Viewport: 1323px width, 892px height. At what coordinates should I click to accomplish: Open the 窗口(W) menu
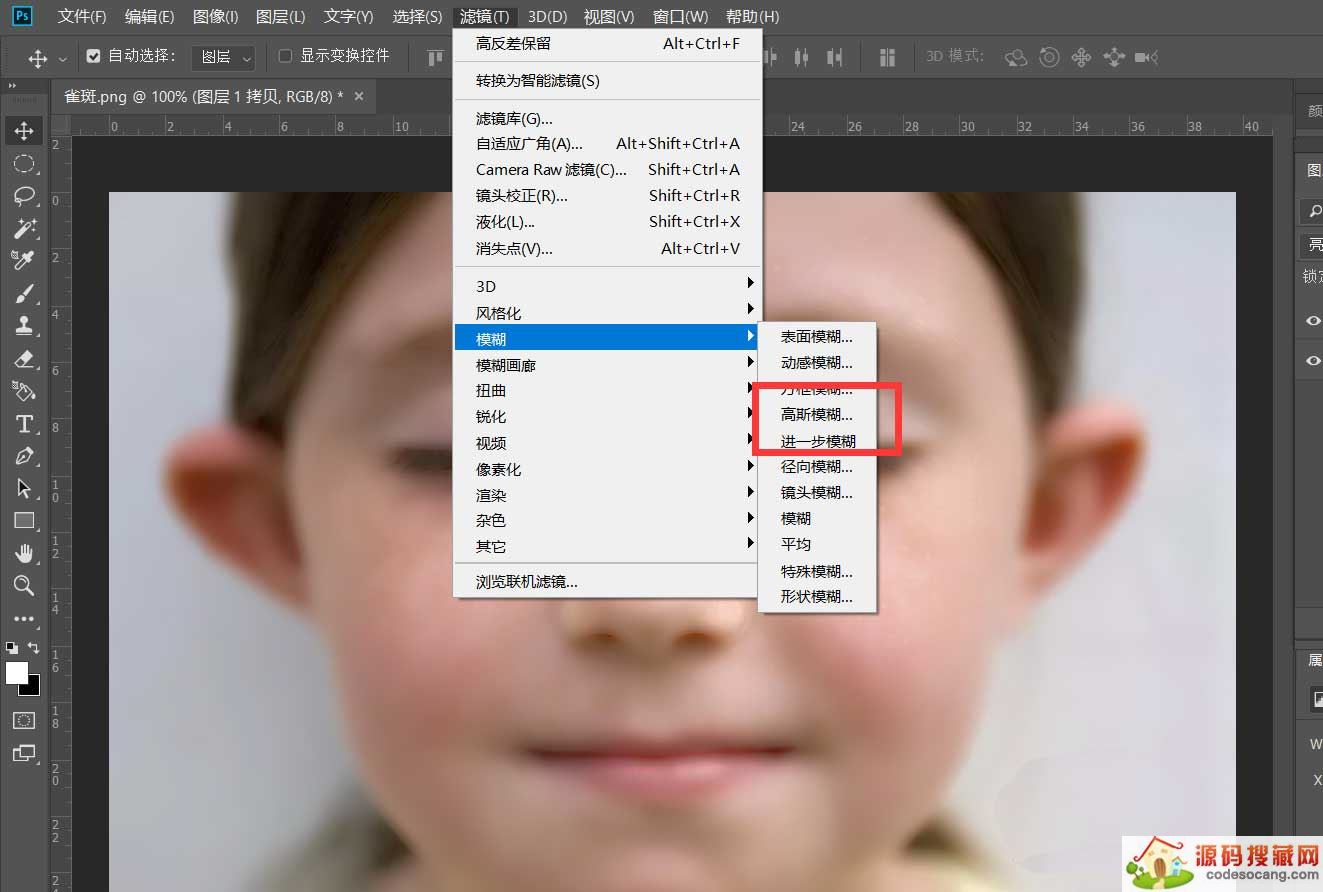pos(680,17)
